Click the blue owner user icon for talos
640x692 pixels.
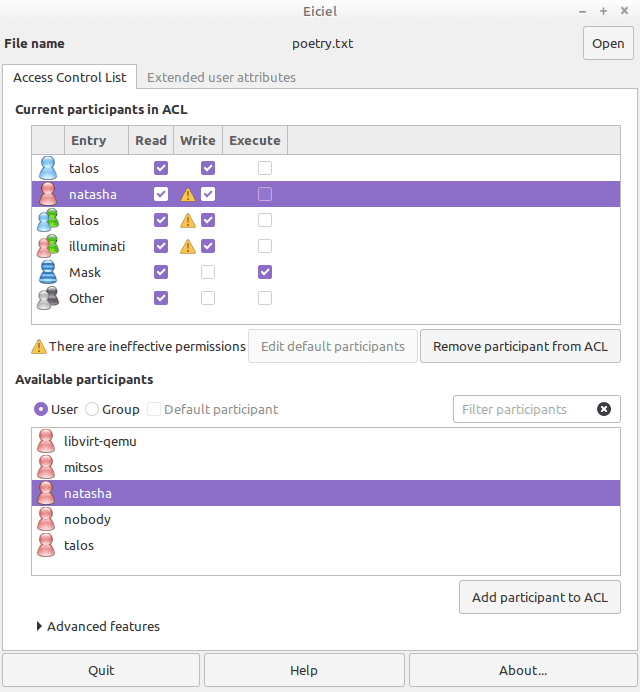coord(48,168)
